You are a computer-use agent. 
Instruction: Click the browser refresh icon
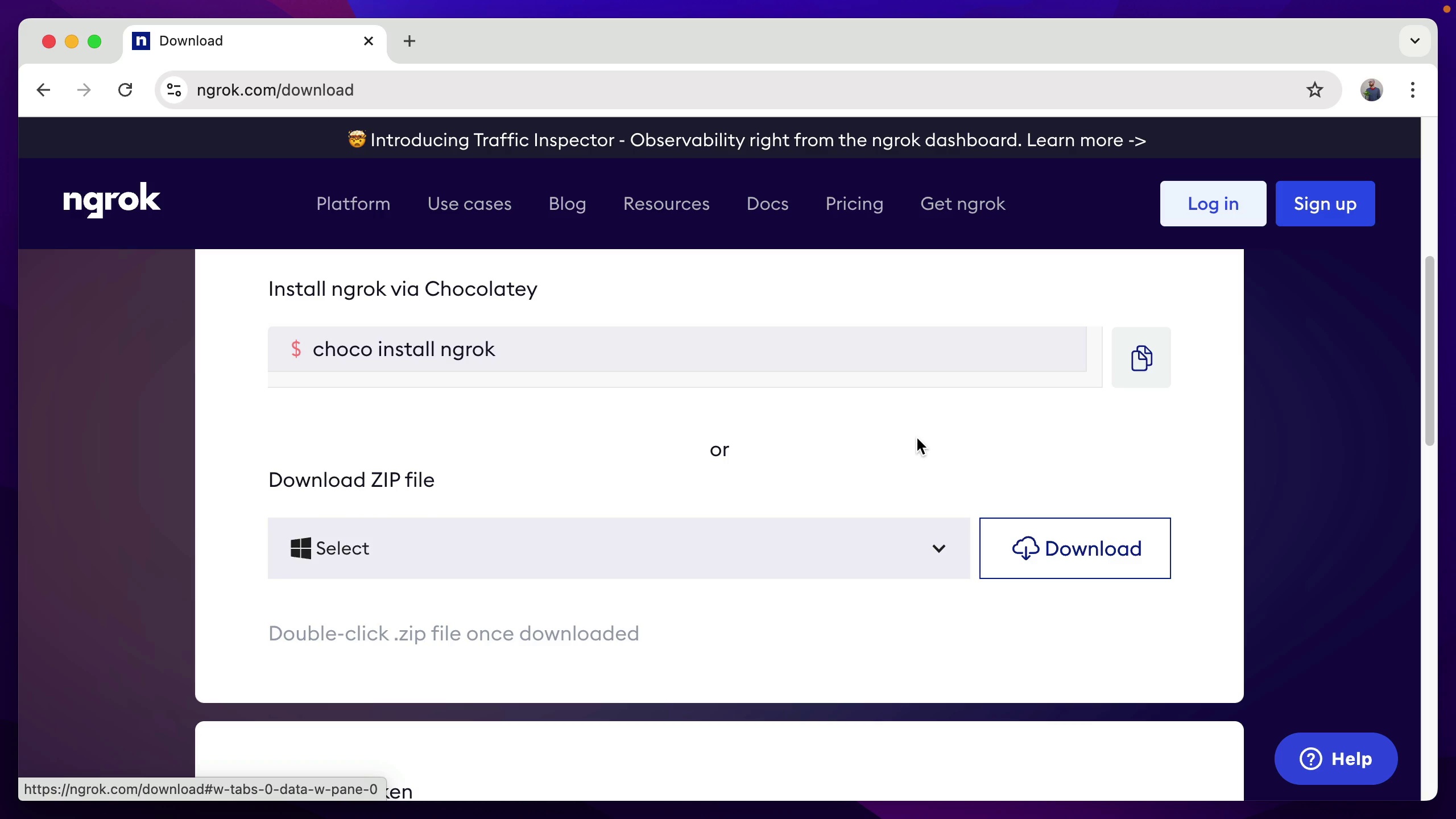pos(124,91)
